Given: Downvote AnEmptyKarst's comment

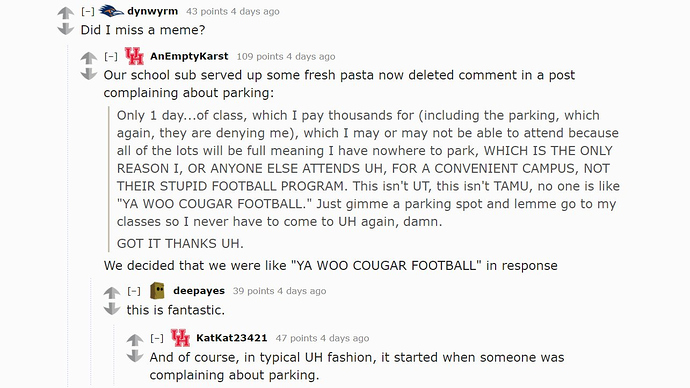Looking at the screenshot, I should pos(88,74).
